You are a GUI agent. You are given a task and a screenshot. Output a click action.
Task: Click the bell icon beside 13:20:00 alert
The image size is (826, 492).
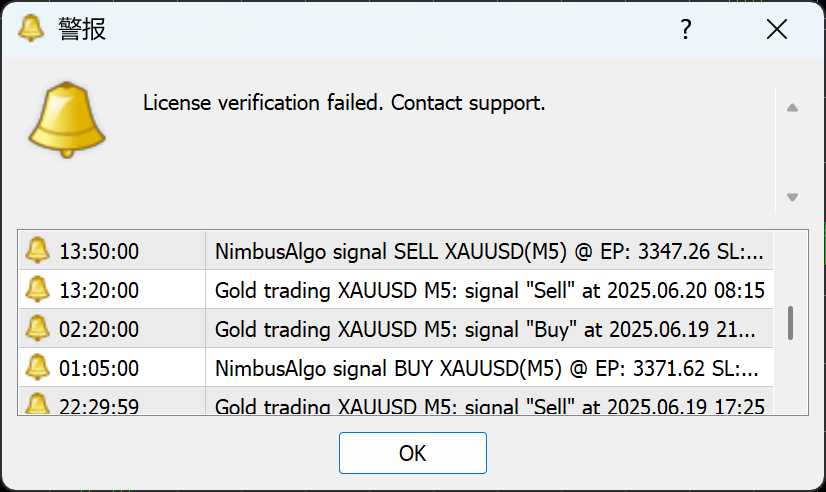(x=37, y=289)
